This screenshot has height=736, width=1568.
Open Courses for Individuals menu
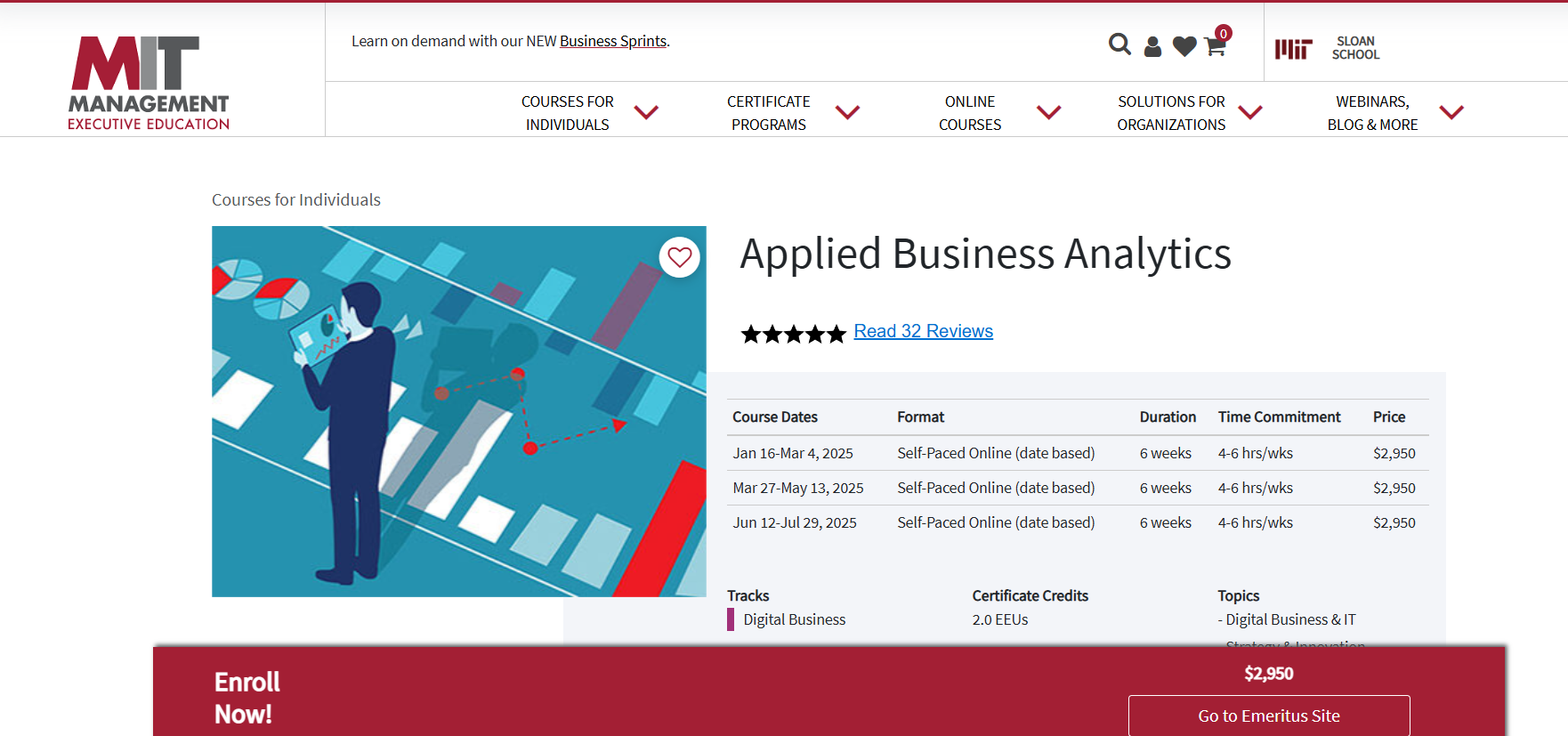(x=568, y=113)
